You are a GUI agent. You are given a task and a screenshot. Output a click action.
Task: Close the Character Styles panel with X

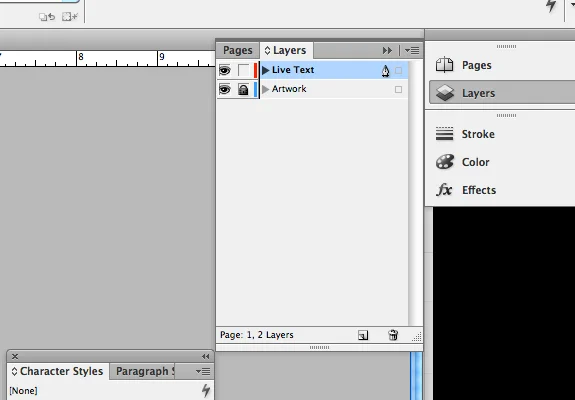tap(15, 356)
